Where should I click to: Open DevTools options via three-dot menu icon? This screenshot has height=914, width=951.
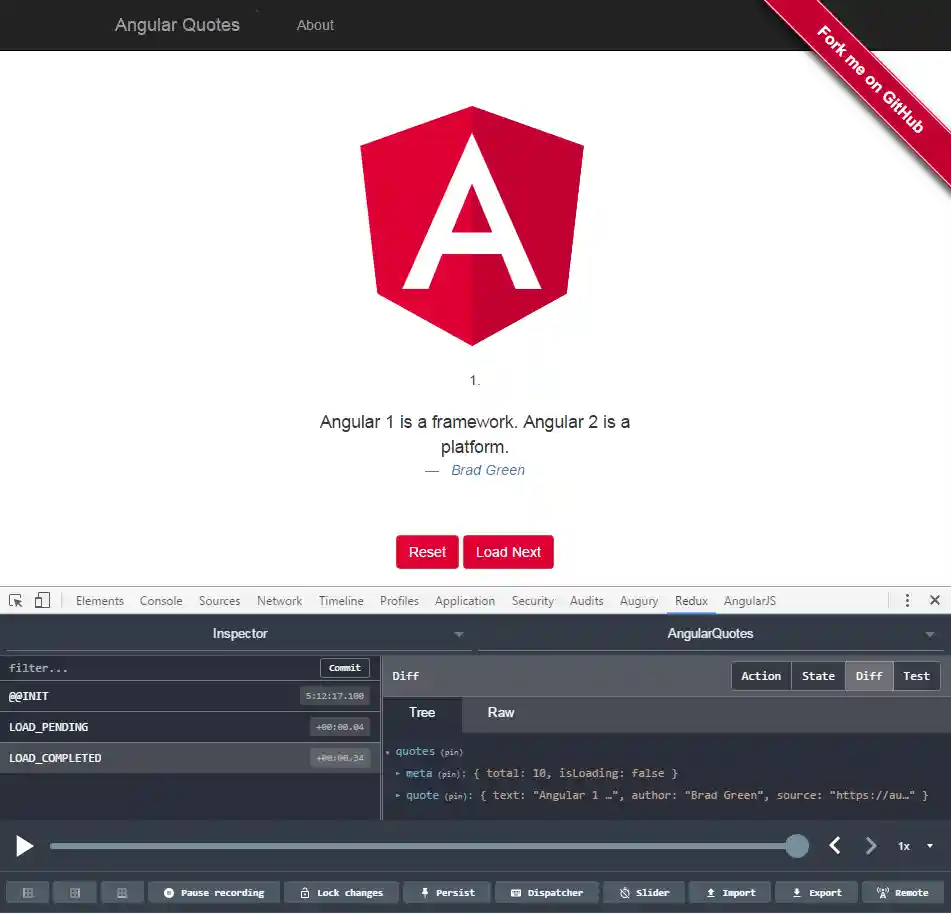(x=907, y=600)
